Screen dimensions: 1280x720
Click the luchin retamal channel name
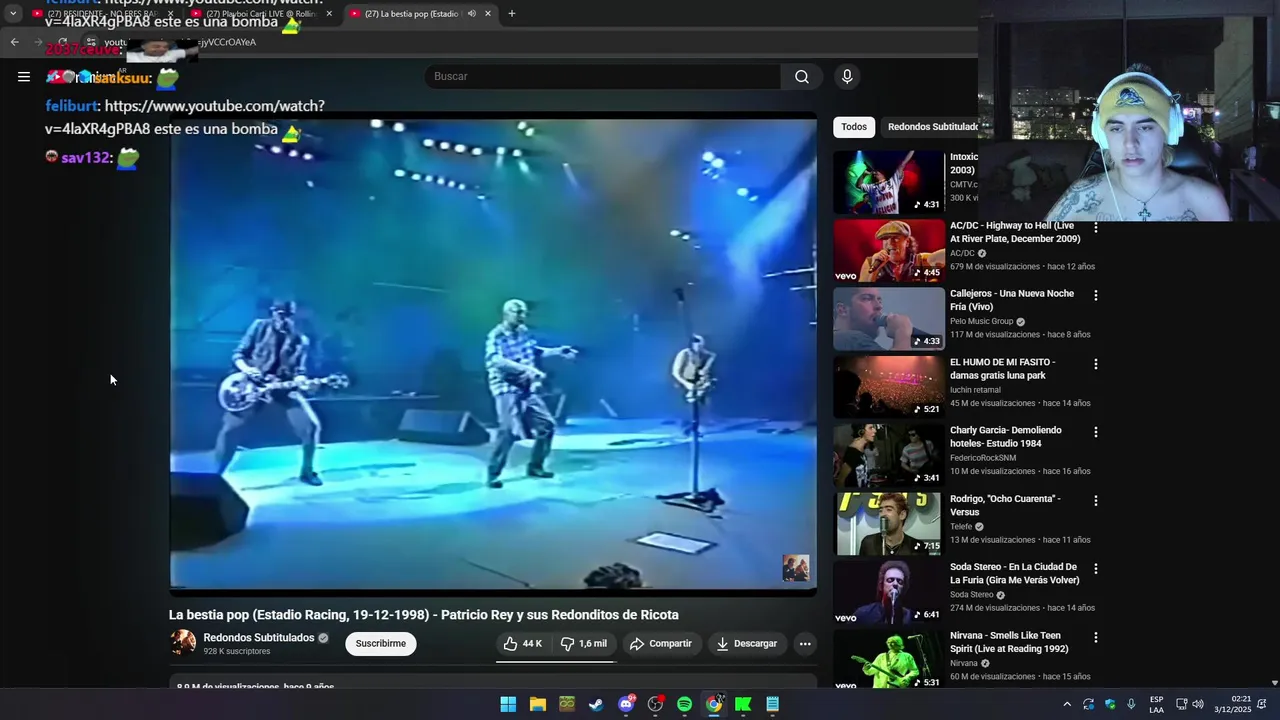975,390
